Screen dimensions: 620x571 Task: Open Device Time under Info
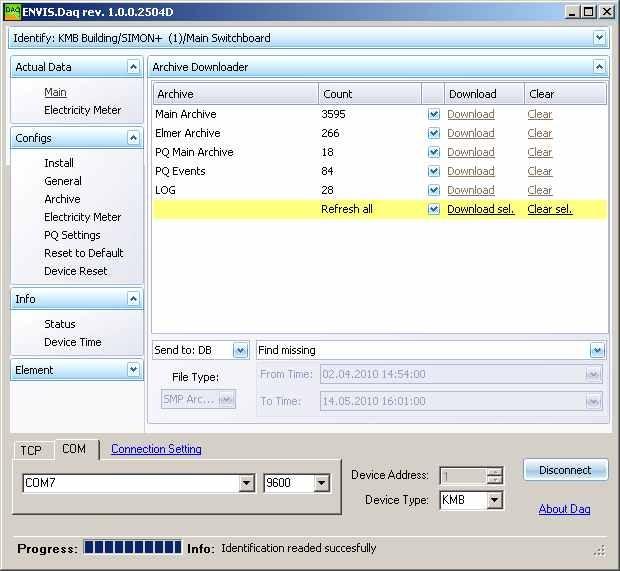tap(73, 342)
